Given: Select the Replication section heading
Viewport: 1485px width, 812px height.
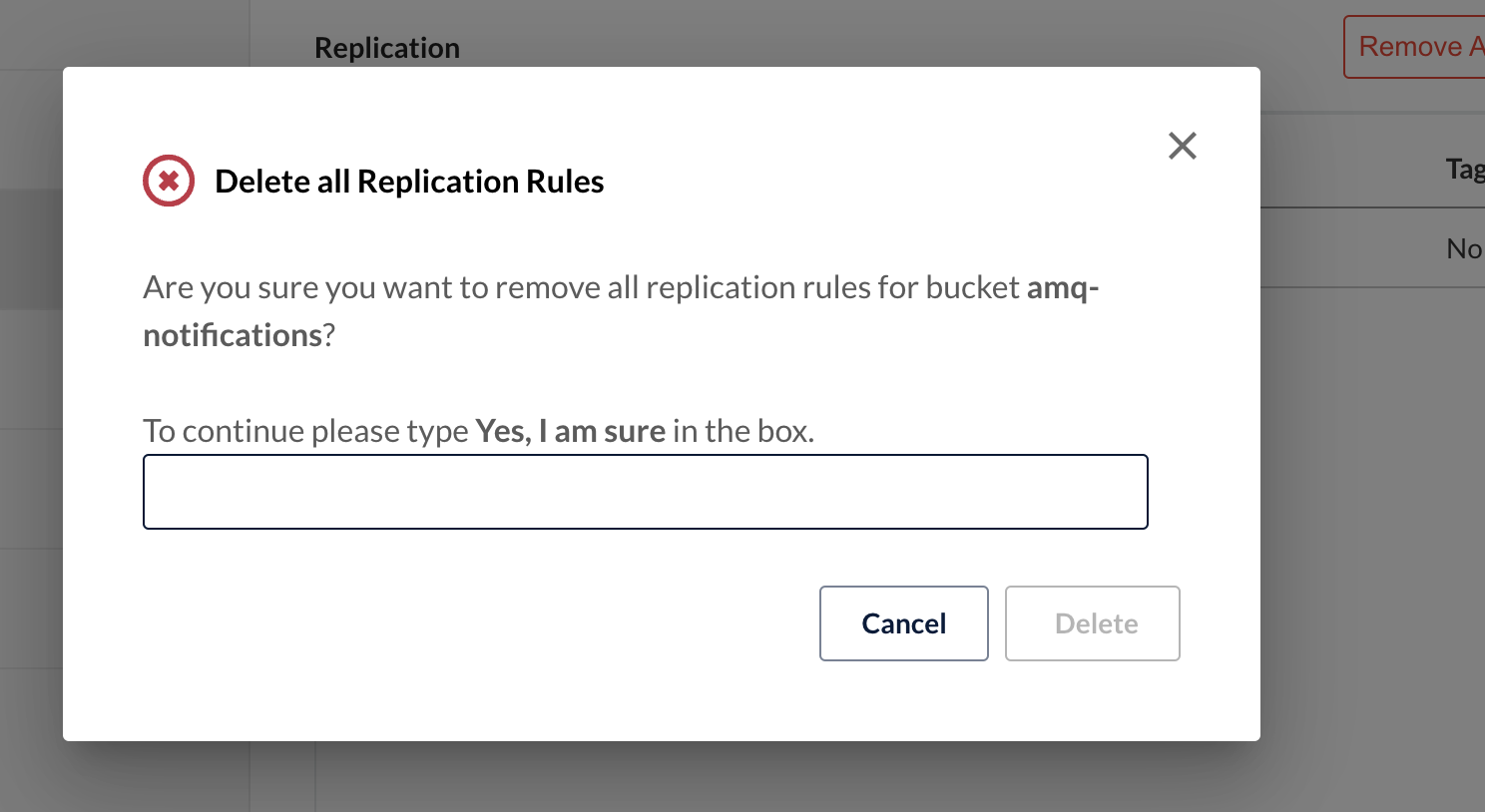Looking at the screenshot, I should [x=387, y=48].
